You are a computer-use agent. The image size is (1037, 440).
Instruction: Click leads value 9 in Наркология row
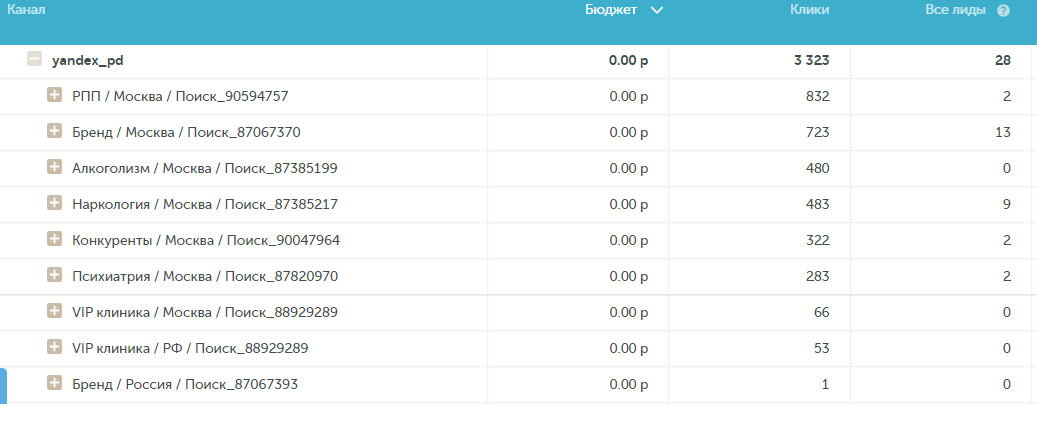[1007, 204]
